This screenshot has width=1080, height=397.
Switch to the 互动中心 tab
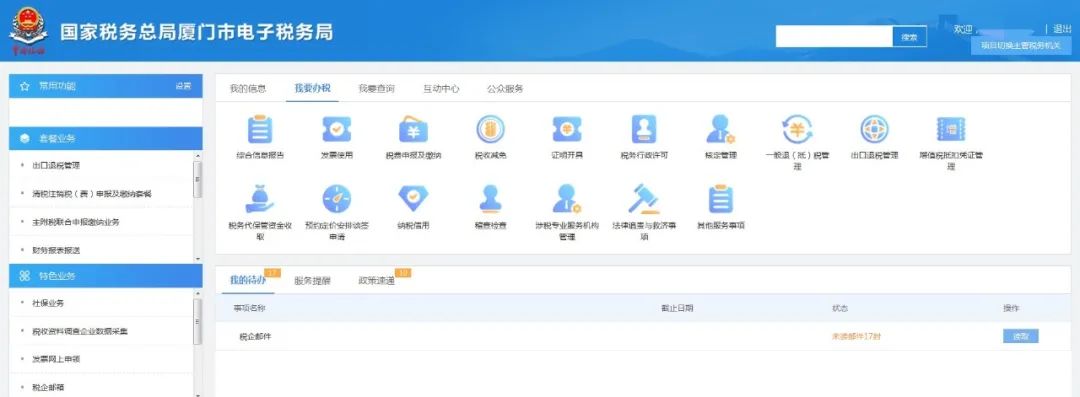coord(441,89)
